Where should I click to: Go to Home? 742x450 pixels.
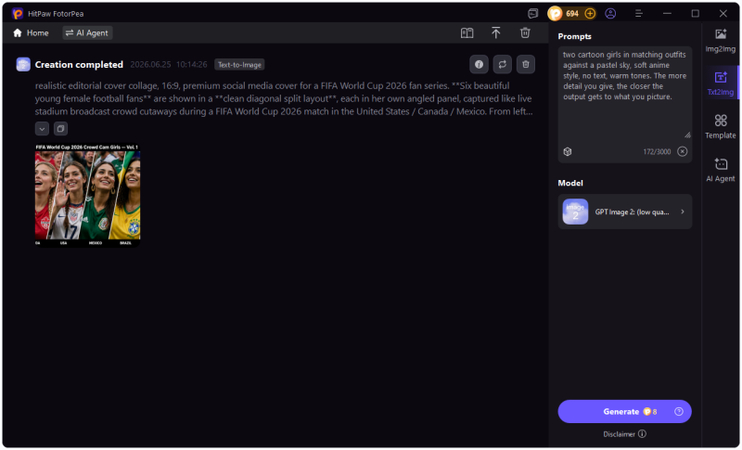point(31,33)
